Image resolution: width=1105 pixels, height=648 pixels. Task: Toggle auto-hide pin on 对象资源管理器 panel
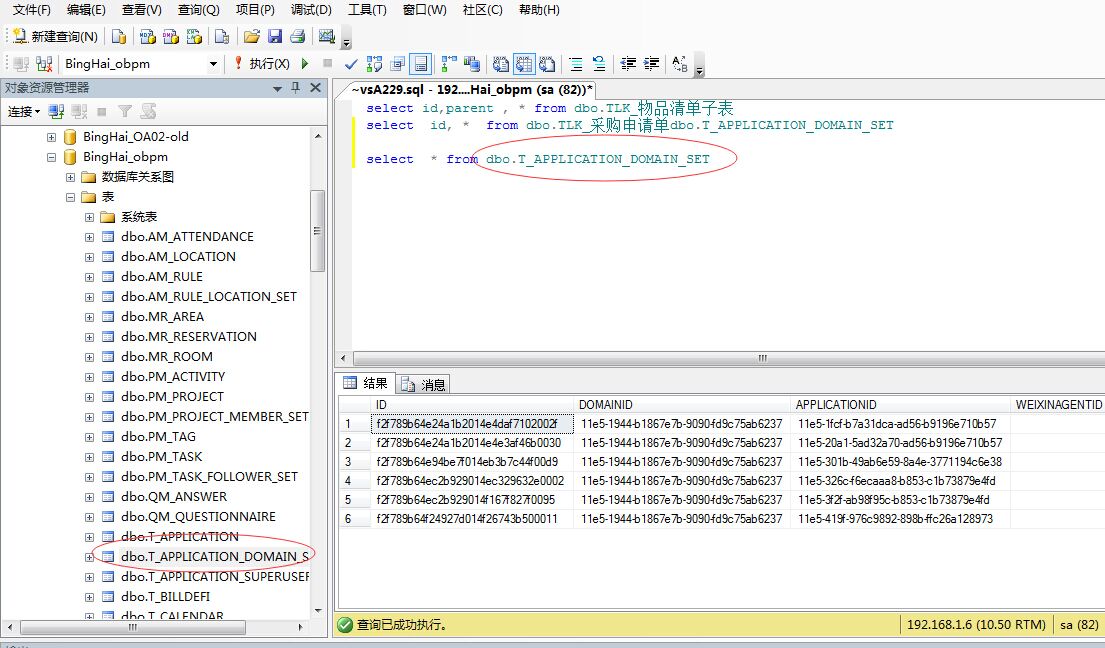point(296,87)
